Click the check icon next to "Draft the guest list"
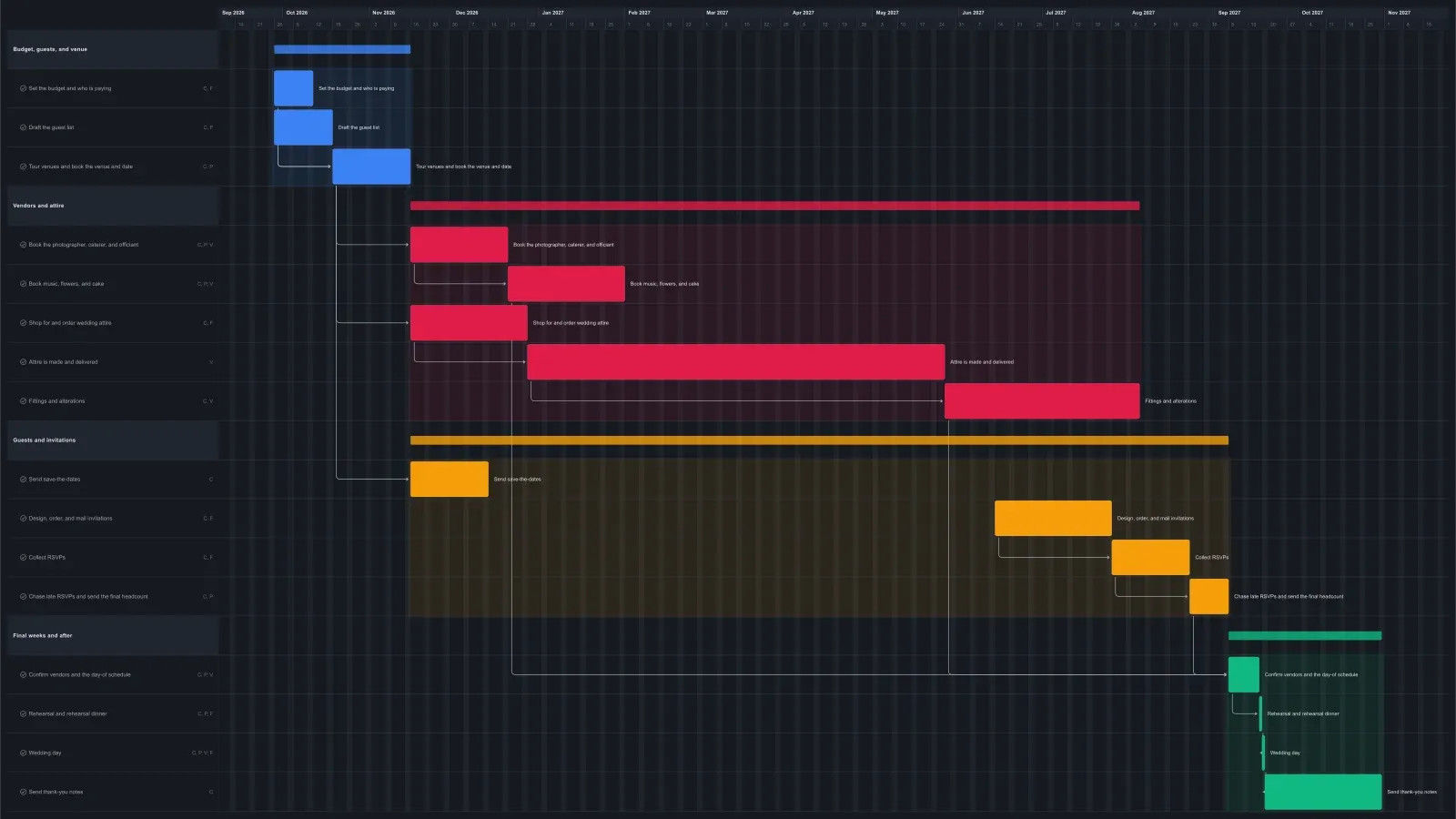 [23, 127]
